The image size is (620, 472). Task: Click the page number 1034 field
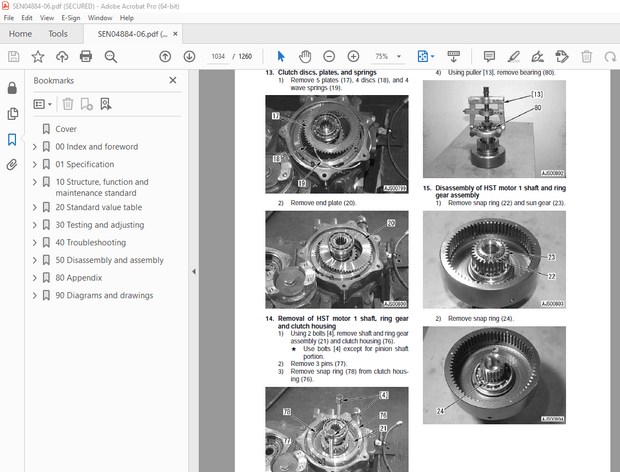[x=218, y=57]
